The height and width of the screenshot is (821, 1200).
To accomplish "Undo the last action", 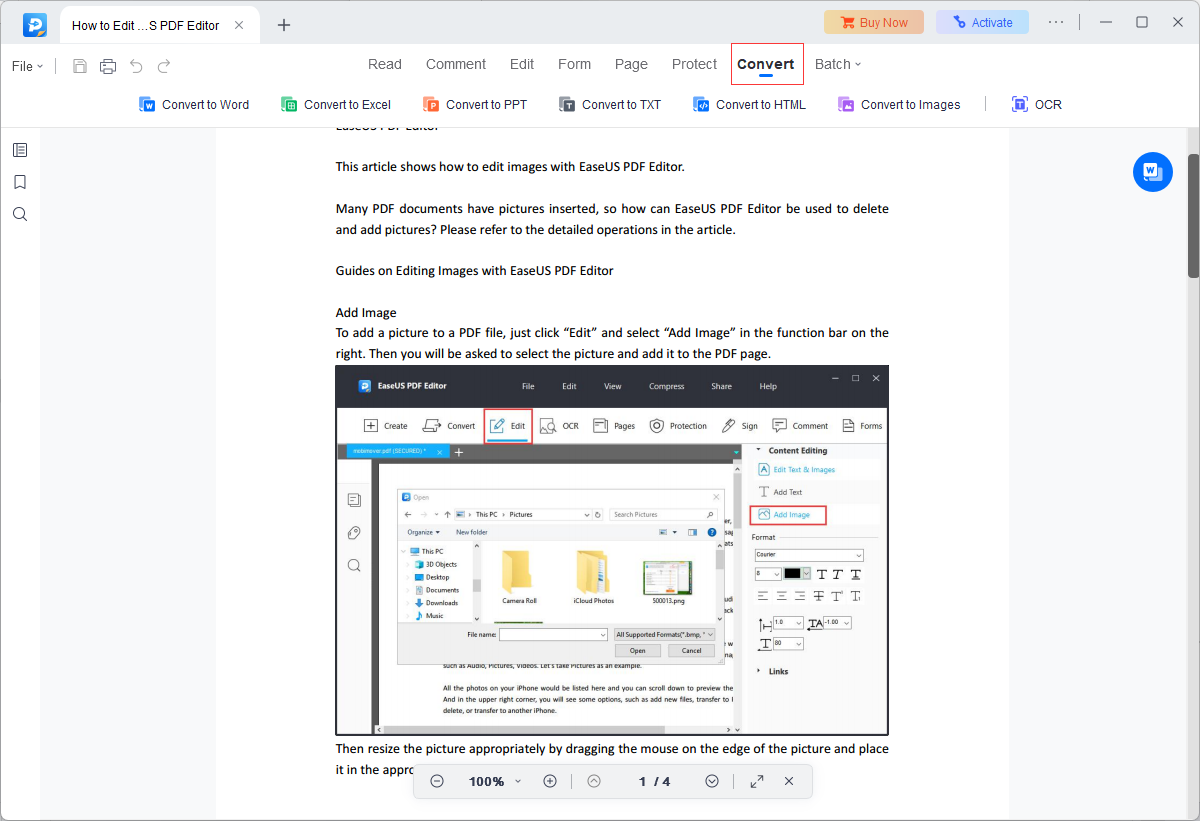I will (x=136, y=66).
